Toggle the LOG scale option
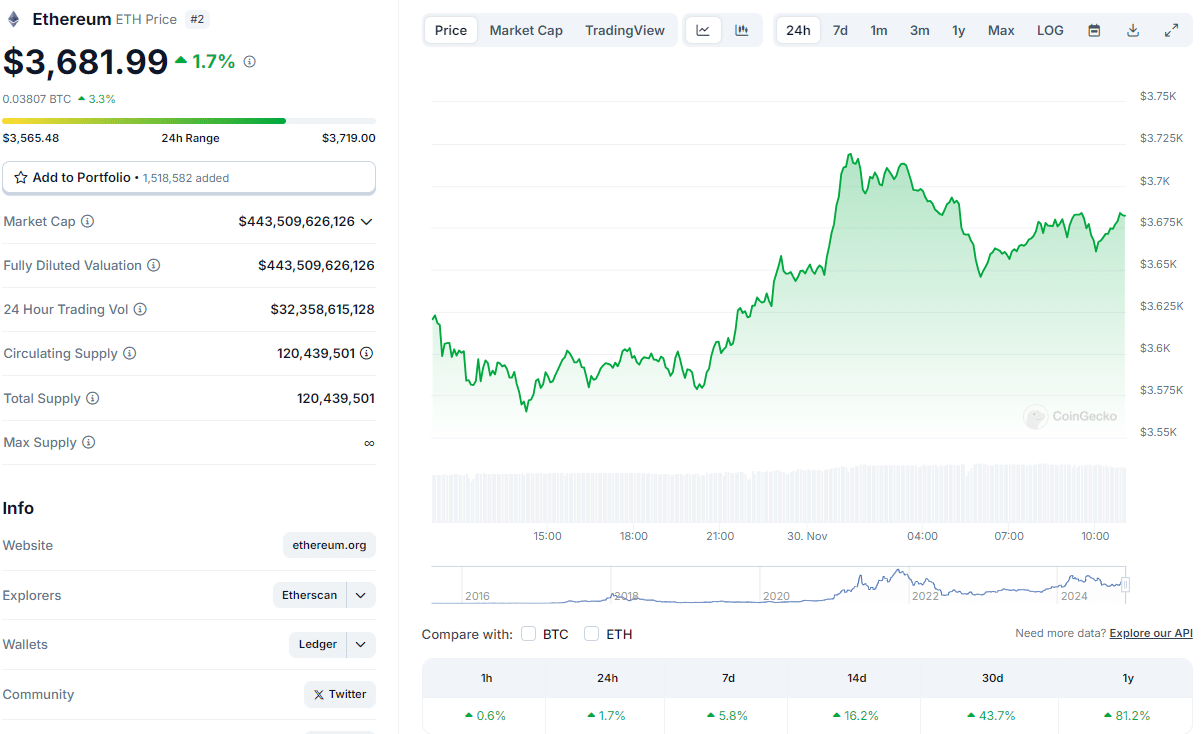This screenshot has width=1201, height=734. tap(1050, 30)
